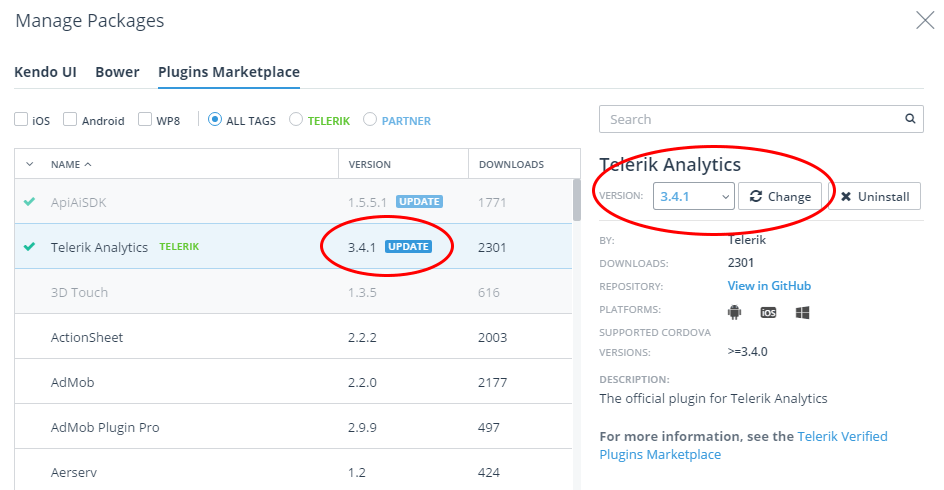944x490 pixels.
Task: Open the version 3.4.1 dropdown
Action: (x=694, y=196)
